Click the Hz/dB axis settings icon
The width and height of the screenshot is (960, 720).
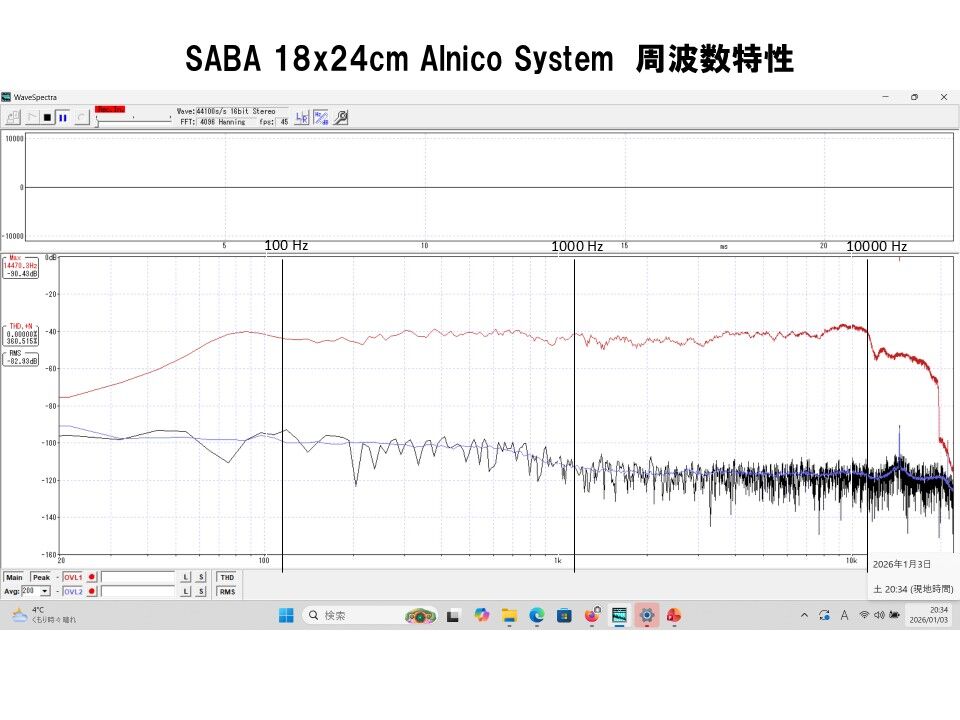[x=321, y=118]
